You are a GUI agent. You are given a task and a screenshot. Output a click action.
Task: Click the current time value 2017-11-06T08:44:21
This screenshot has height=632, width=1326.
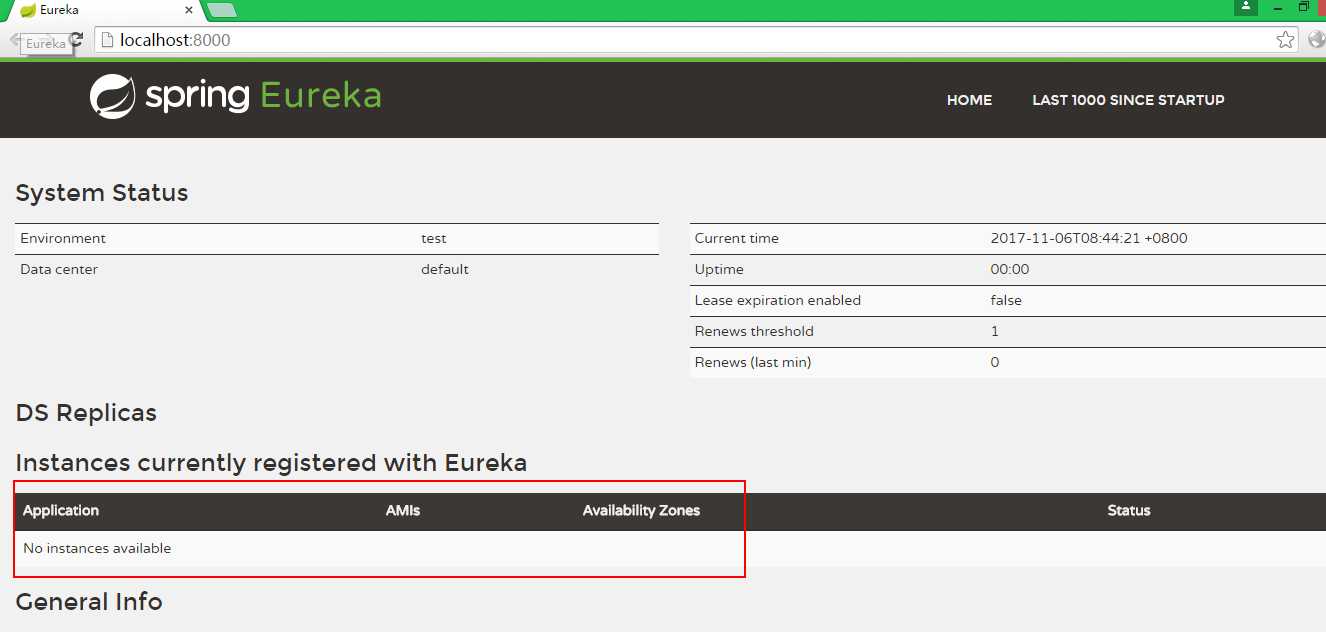[1089, 238]
